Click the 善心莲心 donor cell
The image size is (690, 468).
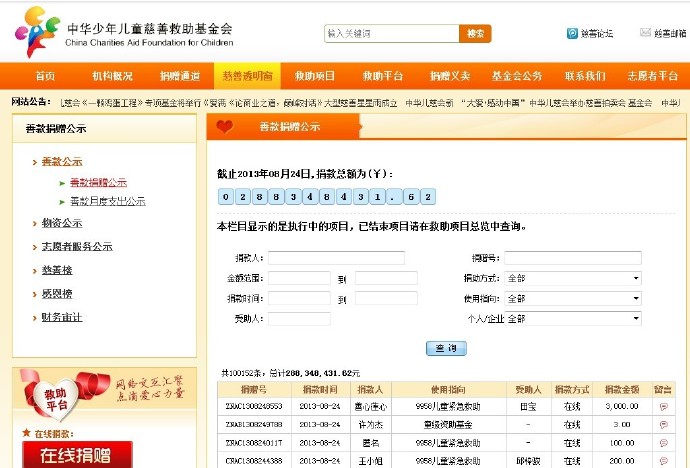pyautogui.click(x=371, y=407)
